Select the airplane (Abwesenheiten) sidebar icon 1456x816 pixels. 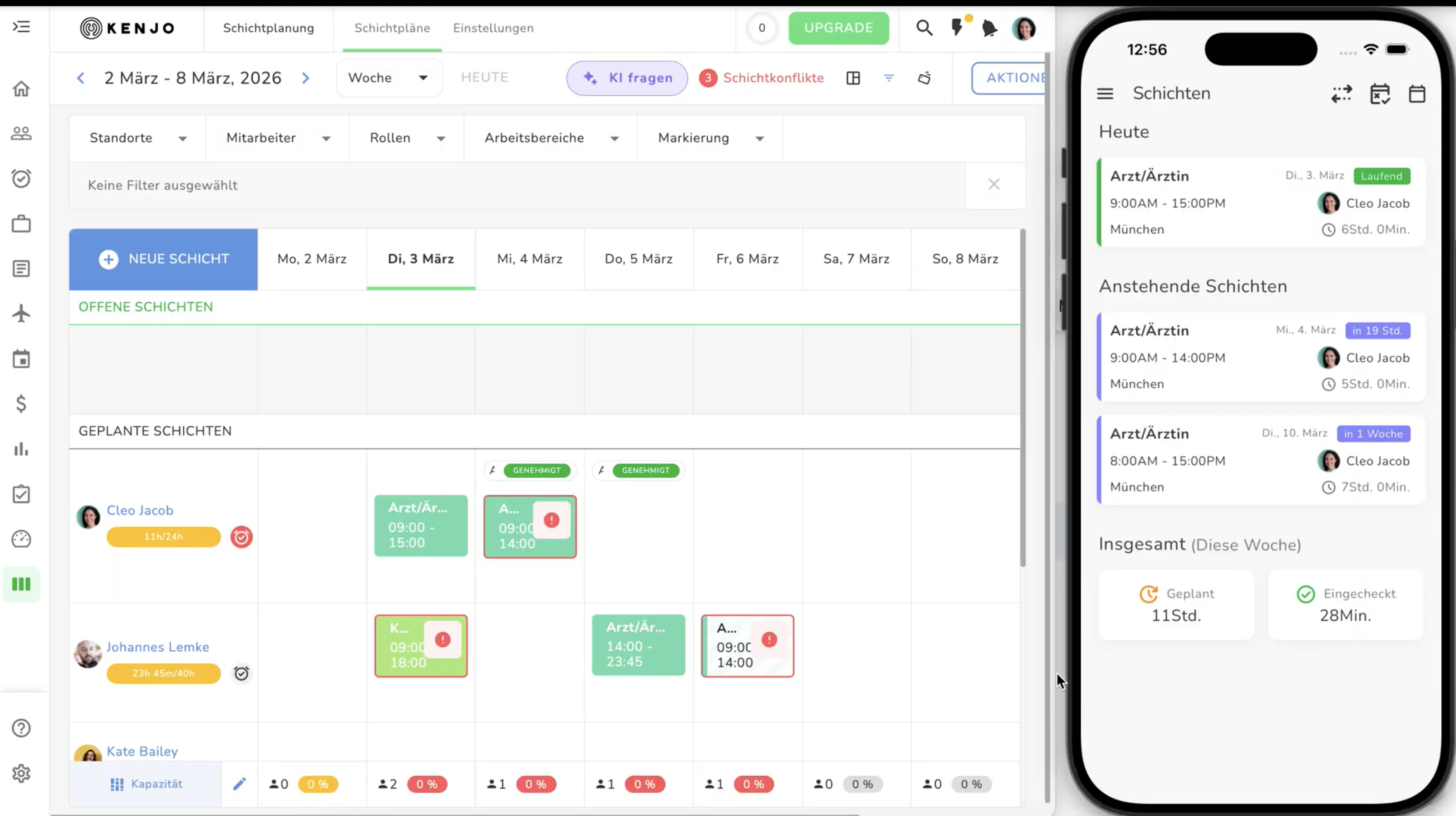click(21, 313)
